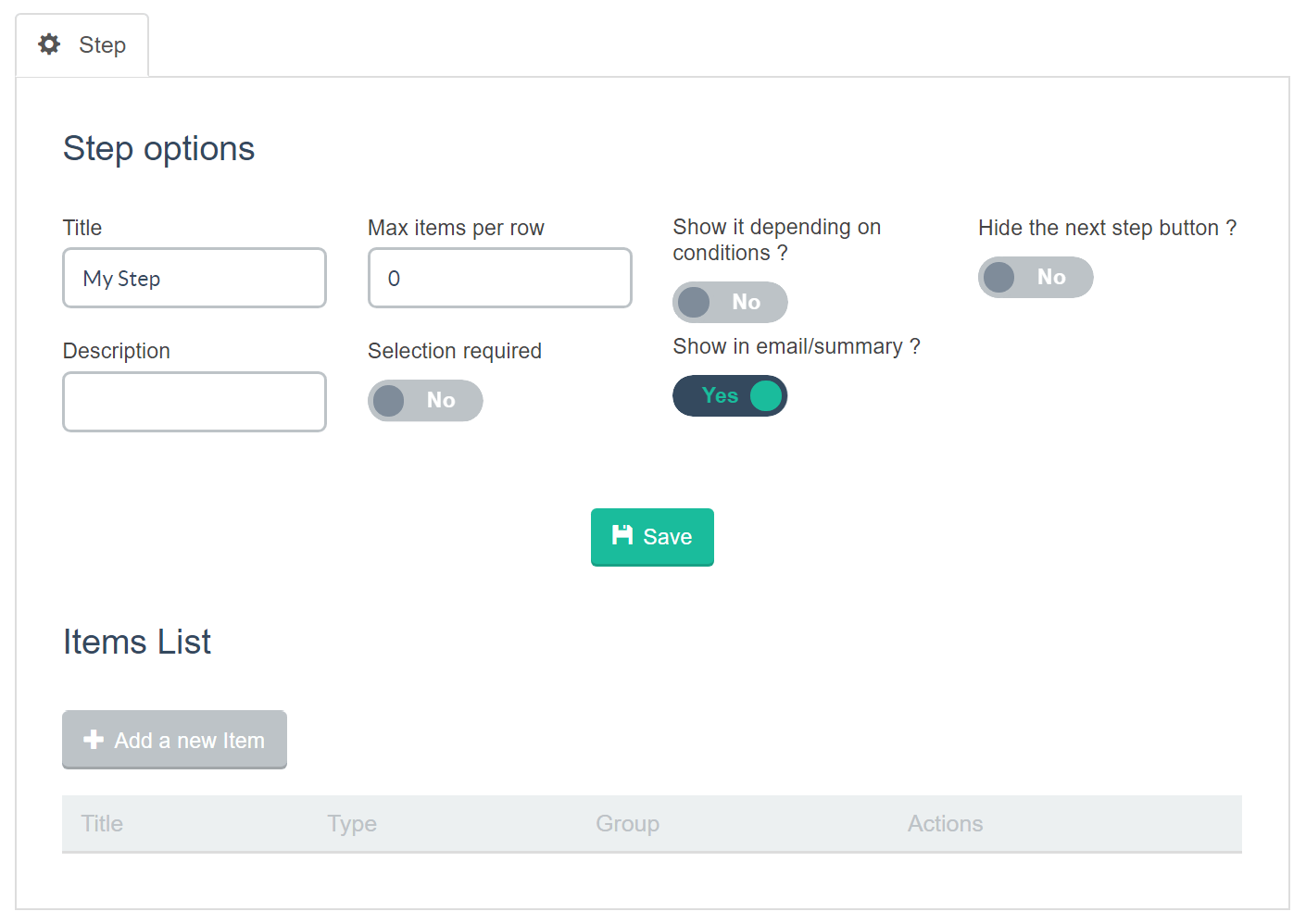Click the Step options heading
The image size is (1306, 924).
coord(158,148)
